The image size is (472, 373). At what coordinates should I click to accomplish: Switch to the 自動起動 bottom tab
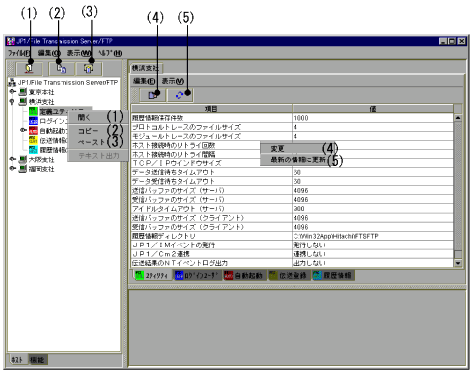pyautogui.click(x=244, y=275)
